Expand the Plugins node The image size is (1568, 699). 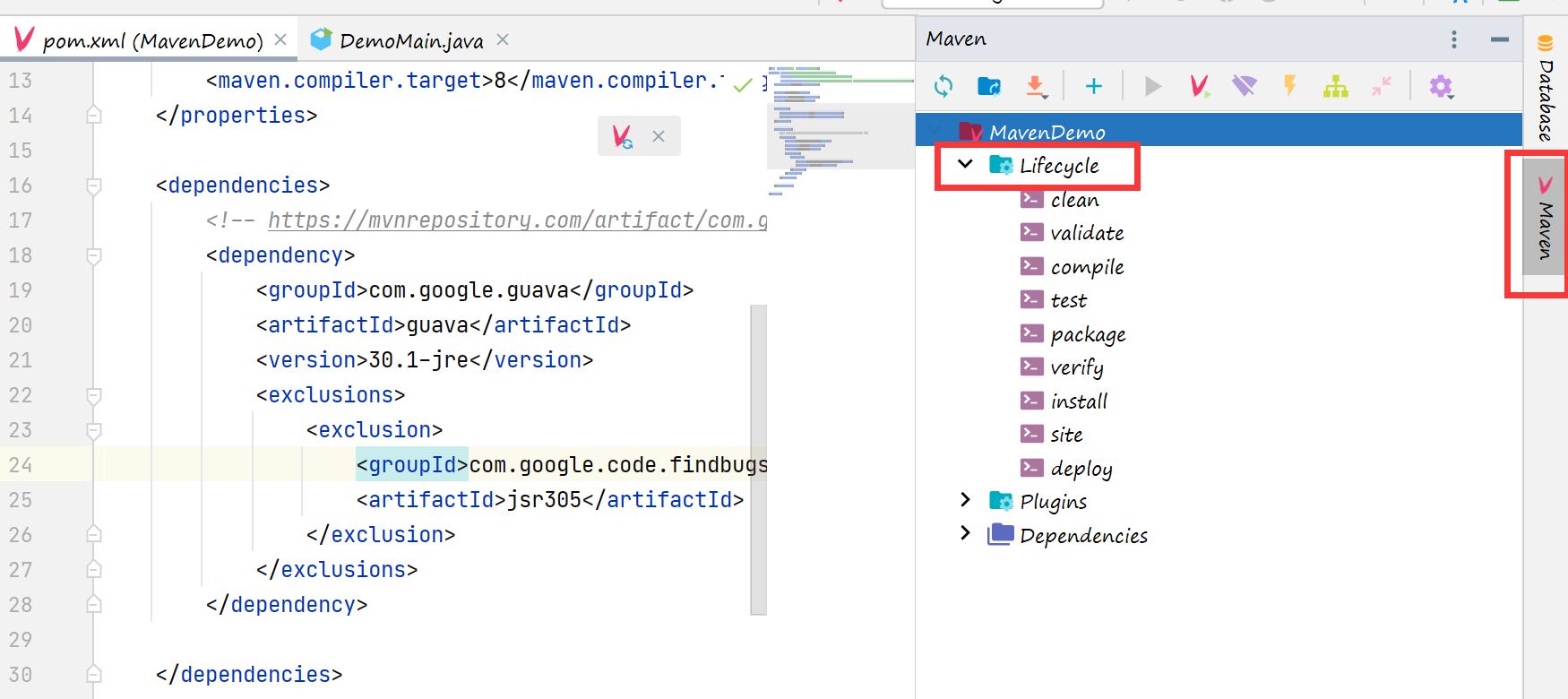(965, 499)
